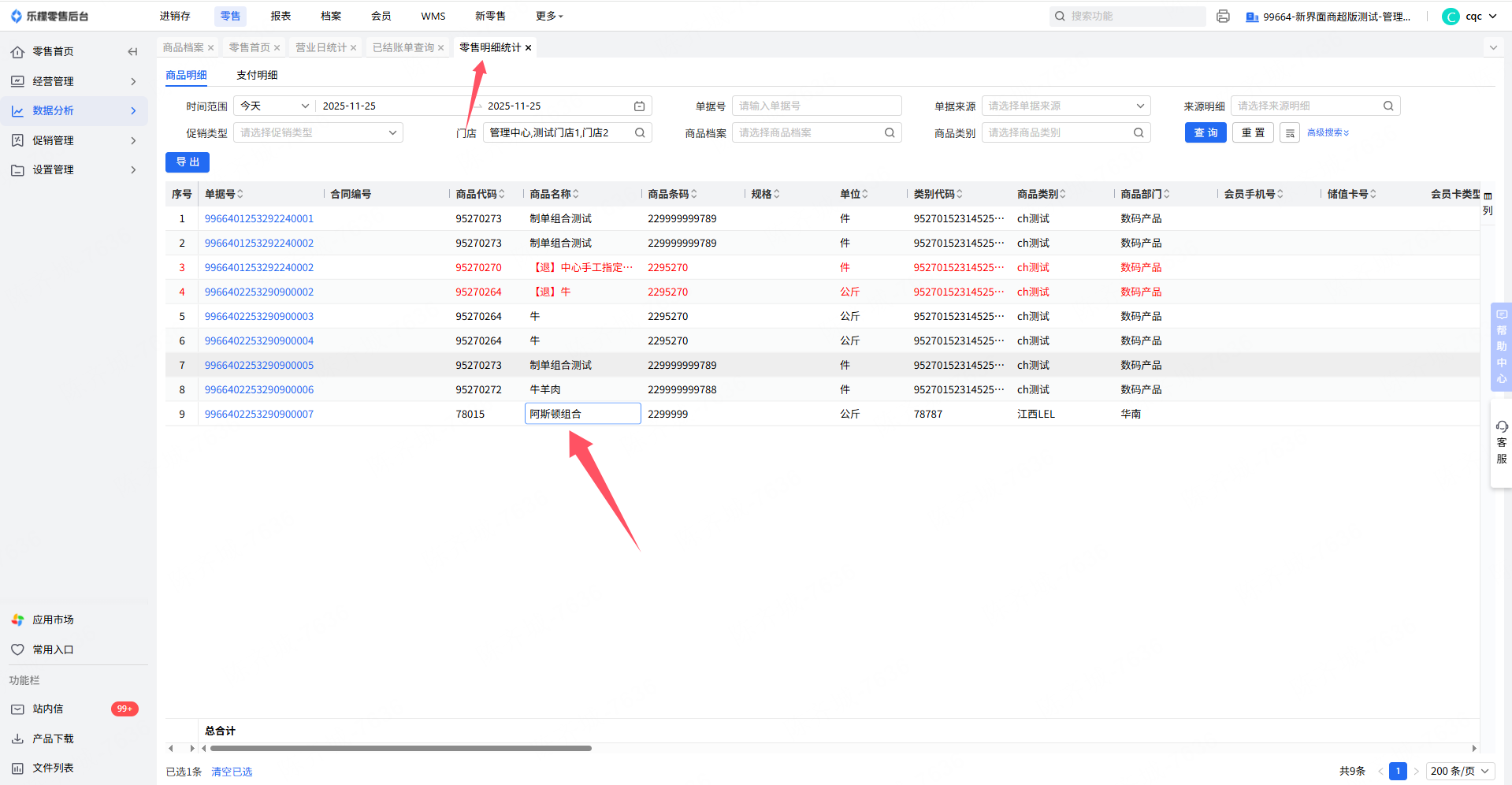The height and width of the screenshot is (785, 1512).
Task: Click the search icon in 商品档案 field
Action: pos(890,133)
